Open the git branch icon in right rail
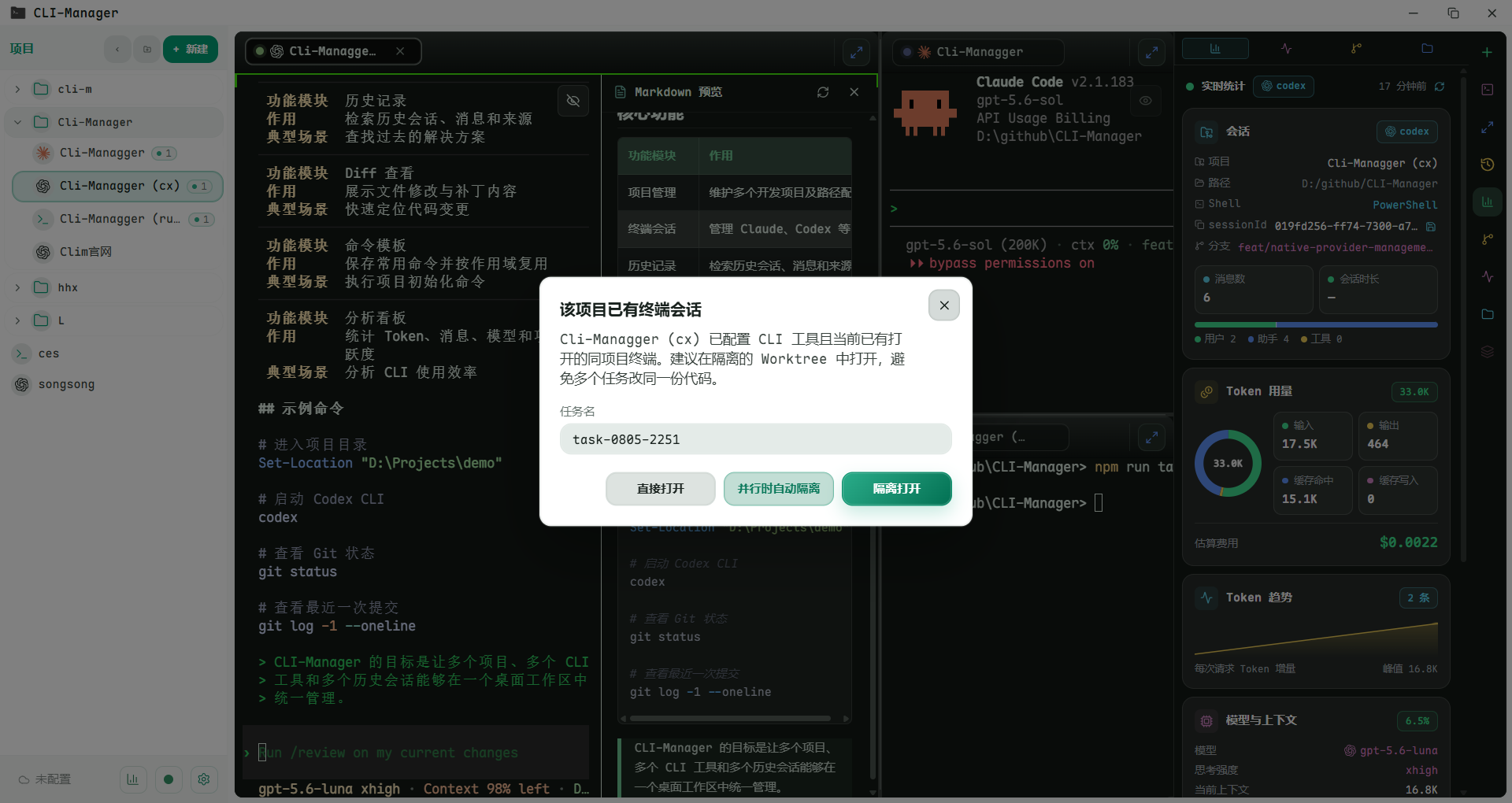Image resolution: width=1512 pixels, height=803 pixels. [1487, 239]
